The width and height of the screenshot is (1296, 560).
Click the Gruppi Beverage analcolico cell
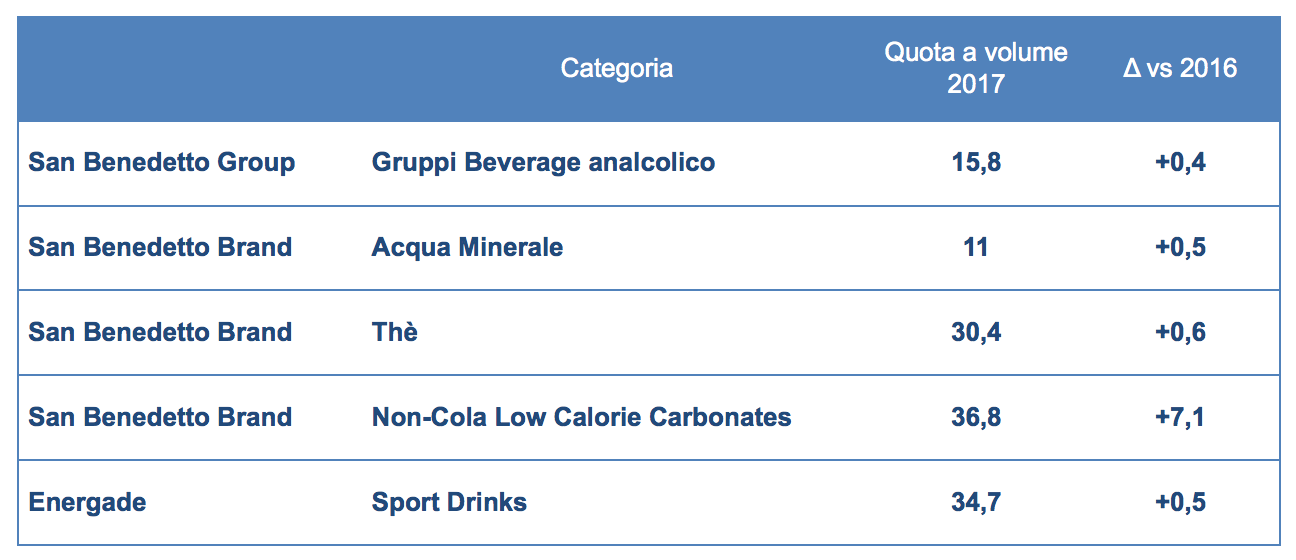click(x=543, y=162)
